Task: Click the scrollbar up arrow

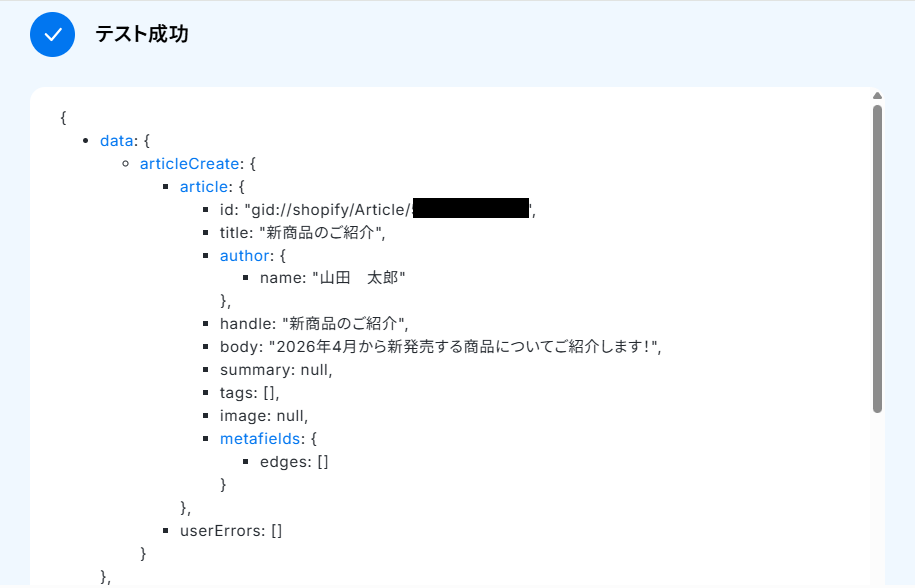Action: 877,97
